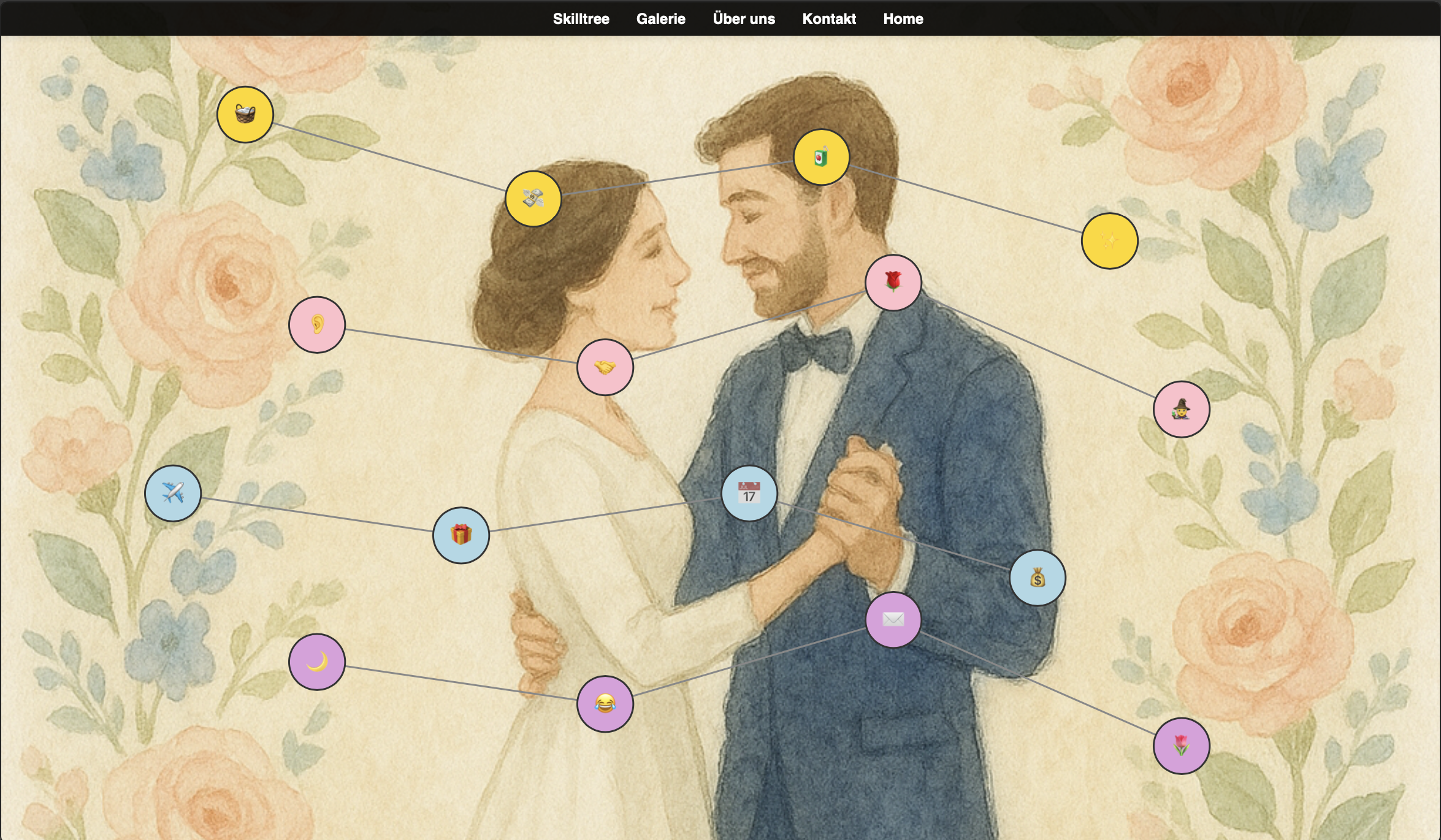The width and height of the screenshot is (1441, 840).
Task: Select the calendar 17 skill node
Action: pyautogui.click(x=749, y=493)
